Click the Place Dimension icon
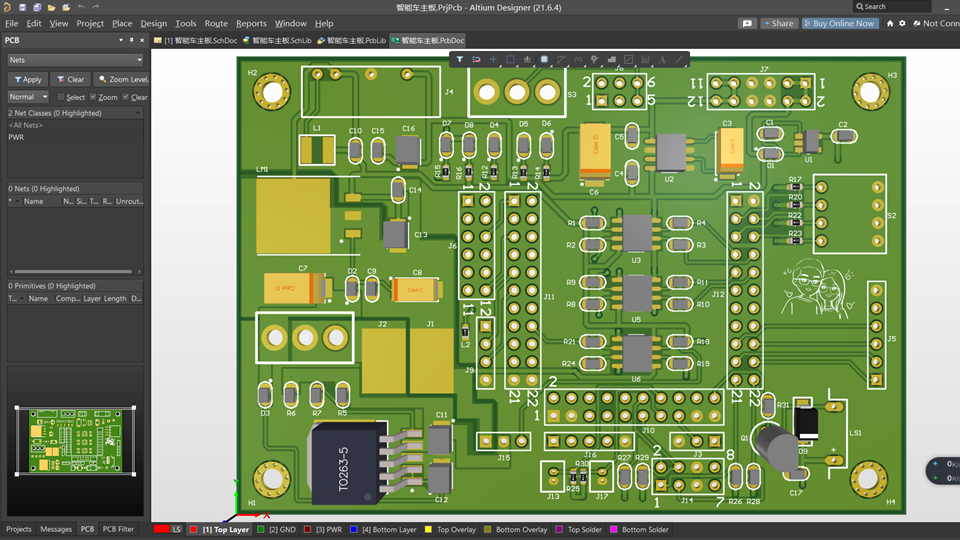Viewport: 960px width, 540px height. click(645, 59)
